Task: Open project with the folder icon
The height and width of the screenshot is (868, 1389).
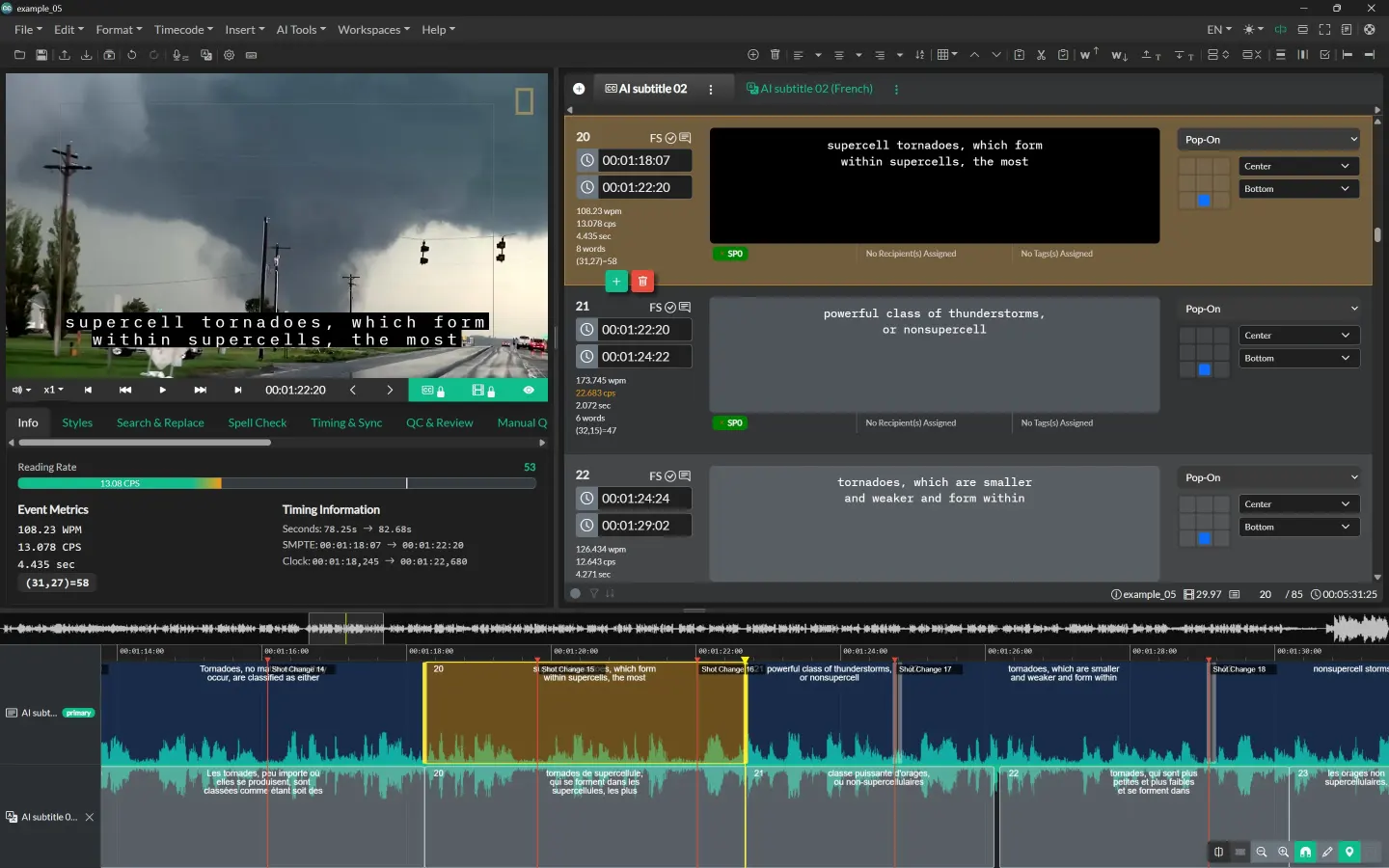Action: (19, 55)
